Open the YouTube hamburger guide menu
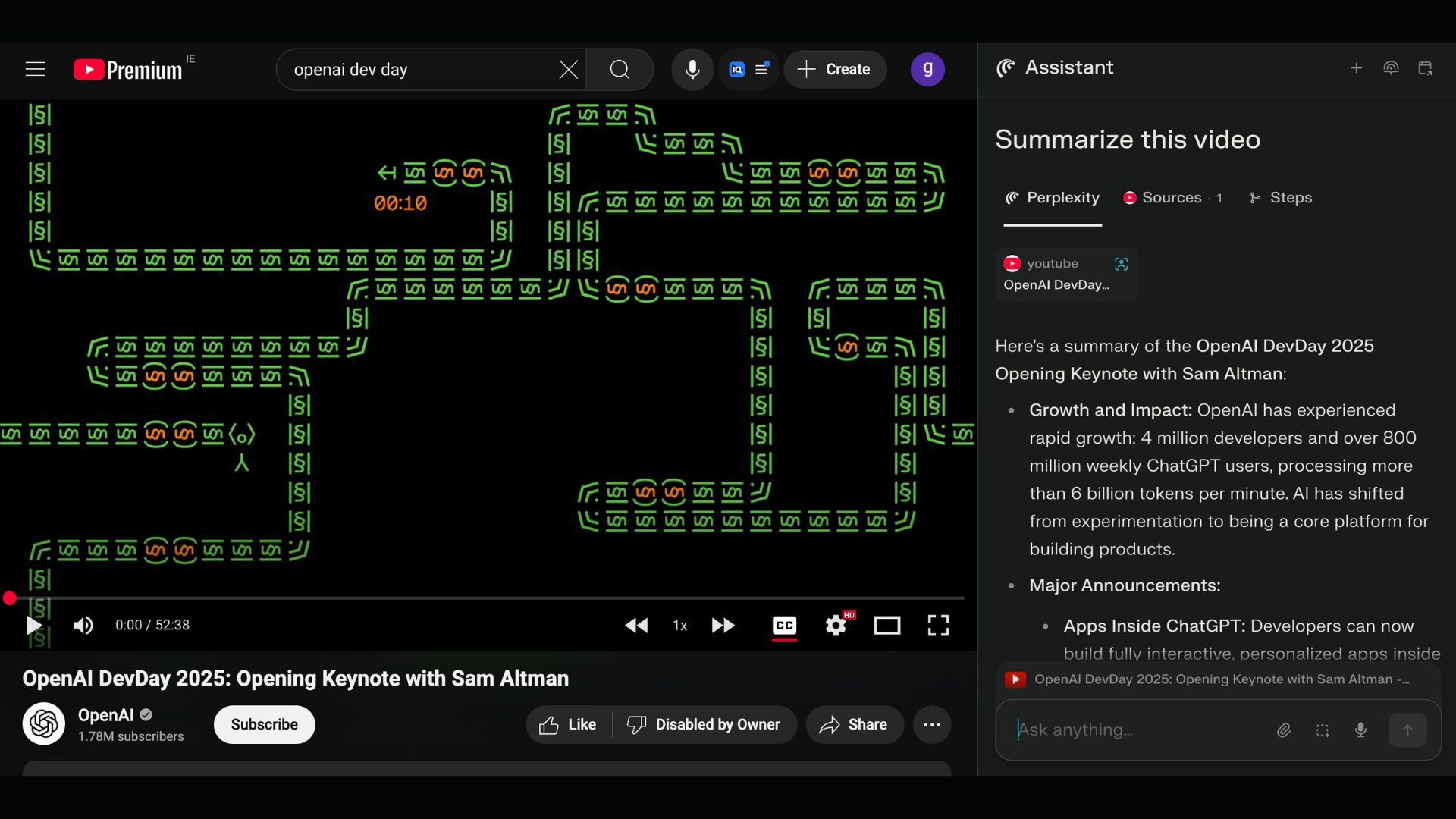 [35, 69]
